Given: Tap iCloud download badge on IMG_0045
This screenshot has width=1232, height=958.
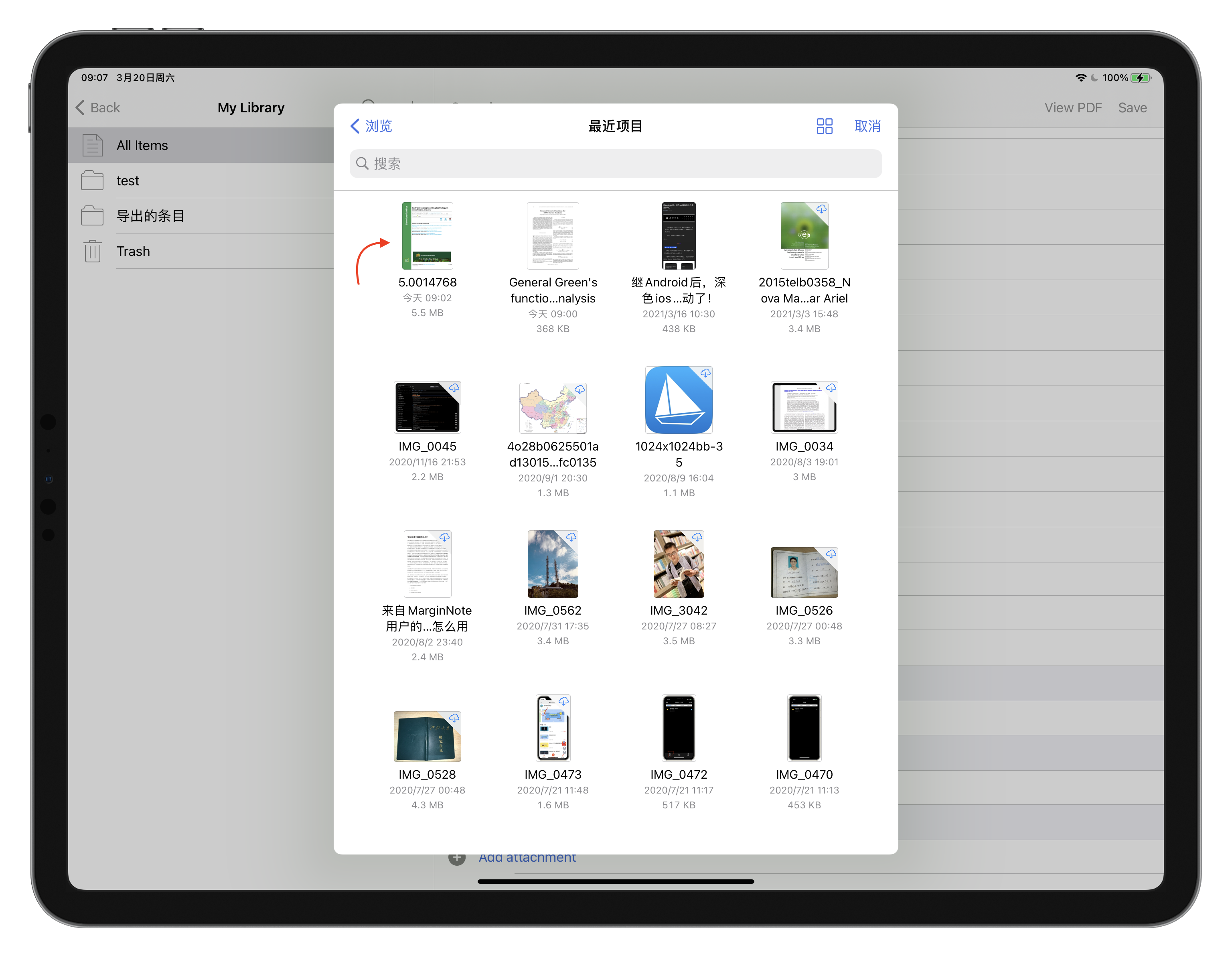Looking at the screenshot, I should coord(454,388).
